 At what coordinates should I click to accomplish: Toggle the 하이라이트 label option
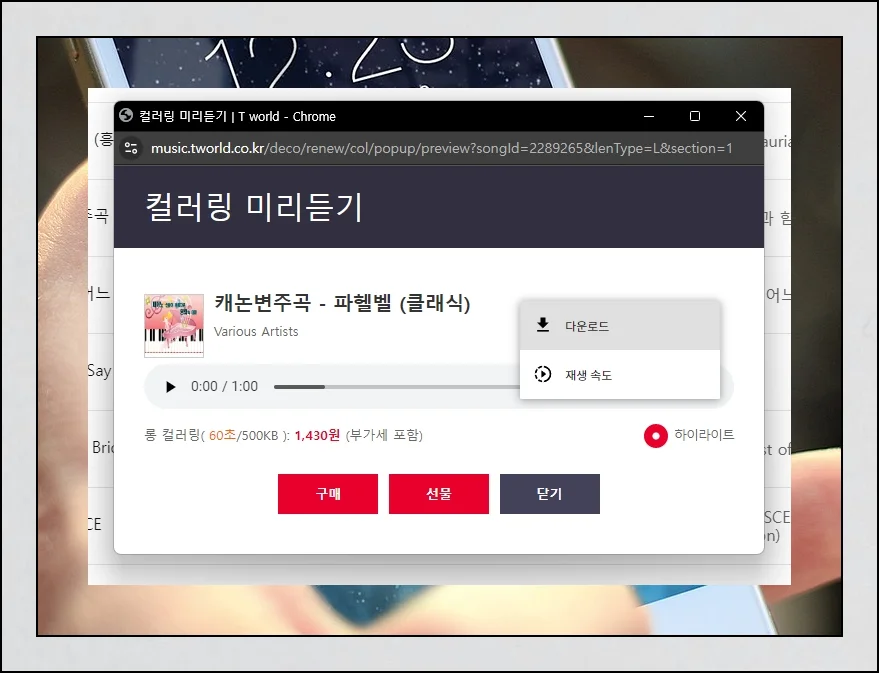(704, 435)
